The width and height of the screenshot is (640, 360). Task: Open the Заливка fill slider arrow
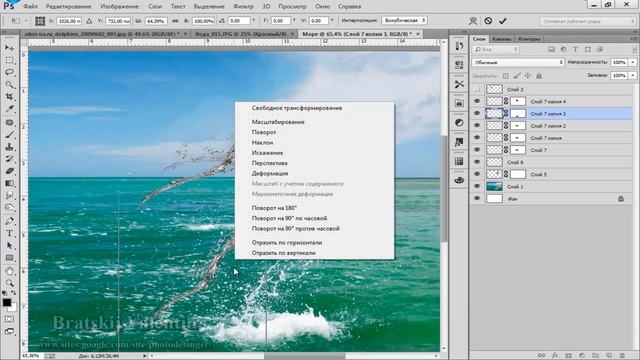pyautogui.click(x=633, y=76)
